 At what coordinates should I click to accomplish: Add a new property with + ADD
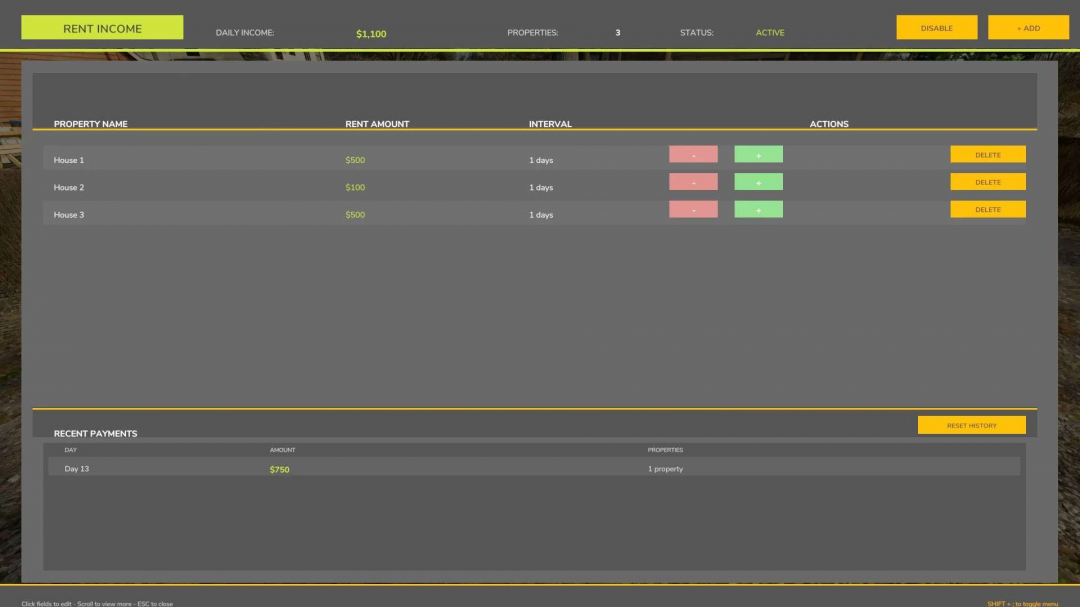tap(1028, 27)
